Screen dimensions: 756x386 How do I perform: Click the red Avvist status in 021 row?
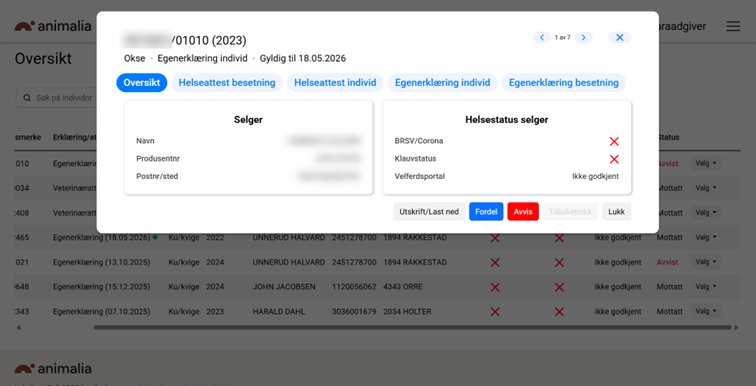point(667,262)
